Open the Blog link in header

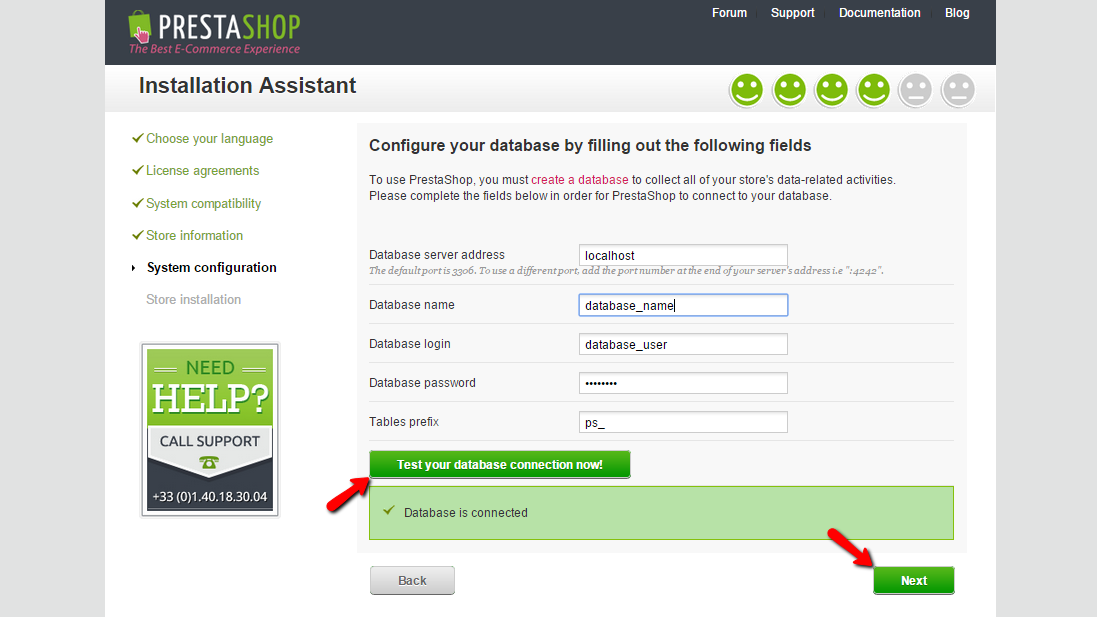[957, 13]
